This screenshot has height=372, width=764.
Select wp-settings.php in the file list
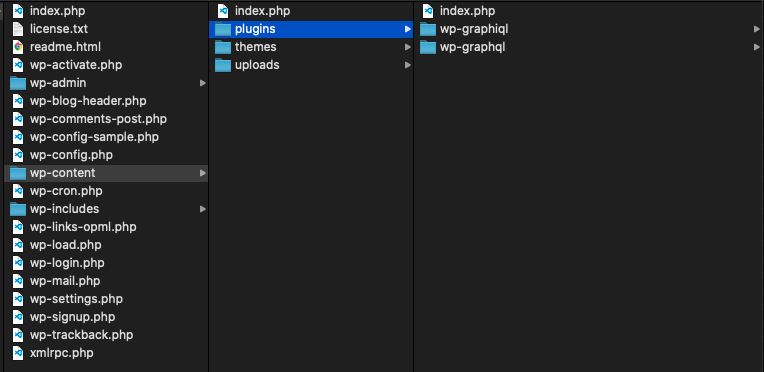tap(106, 299)
